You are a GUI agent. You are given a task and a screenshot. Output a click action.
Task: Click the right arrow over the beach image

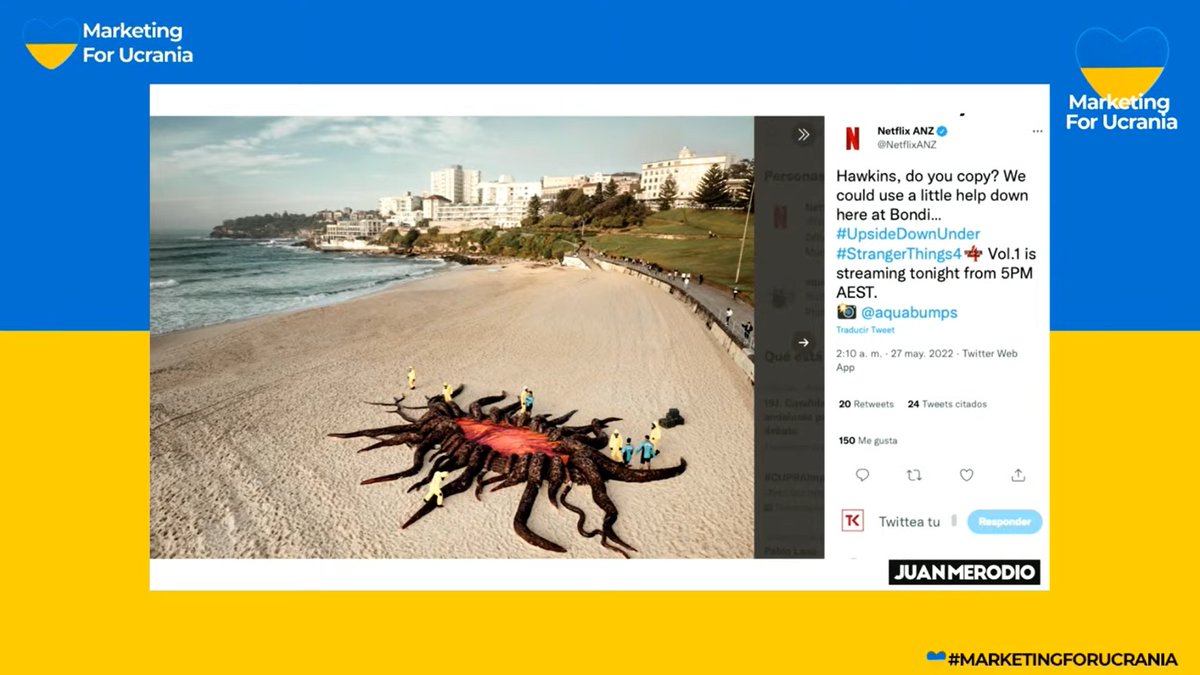tap(803, 342)
